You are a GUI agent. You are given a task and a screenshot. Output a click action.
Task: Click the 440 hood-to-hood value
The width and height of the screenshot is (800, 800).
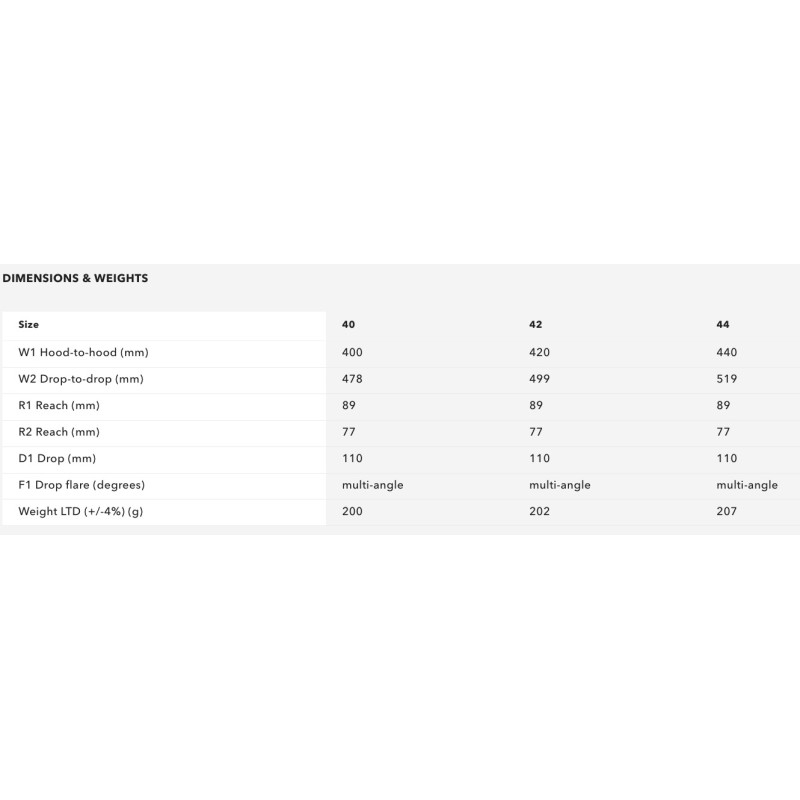[x=727, y=353]
